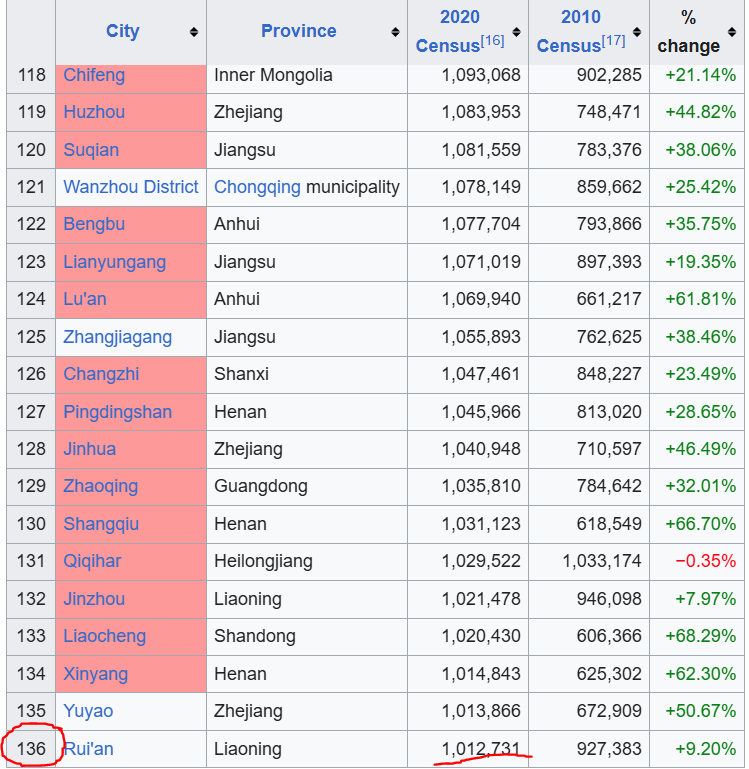
Task: Open the Chifeng city link
Action: pos(94,75)
